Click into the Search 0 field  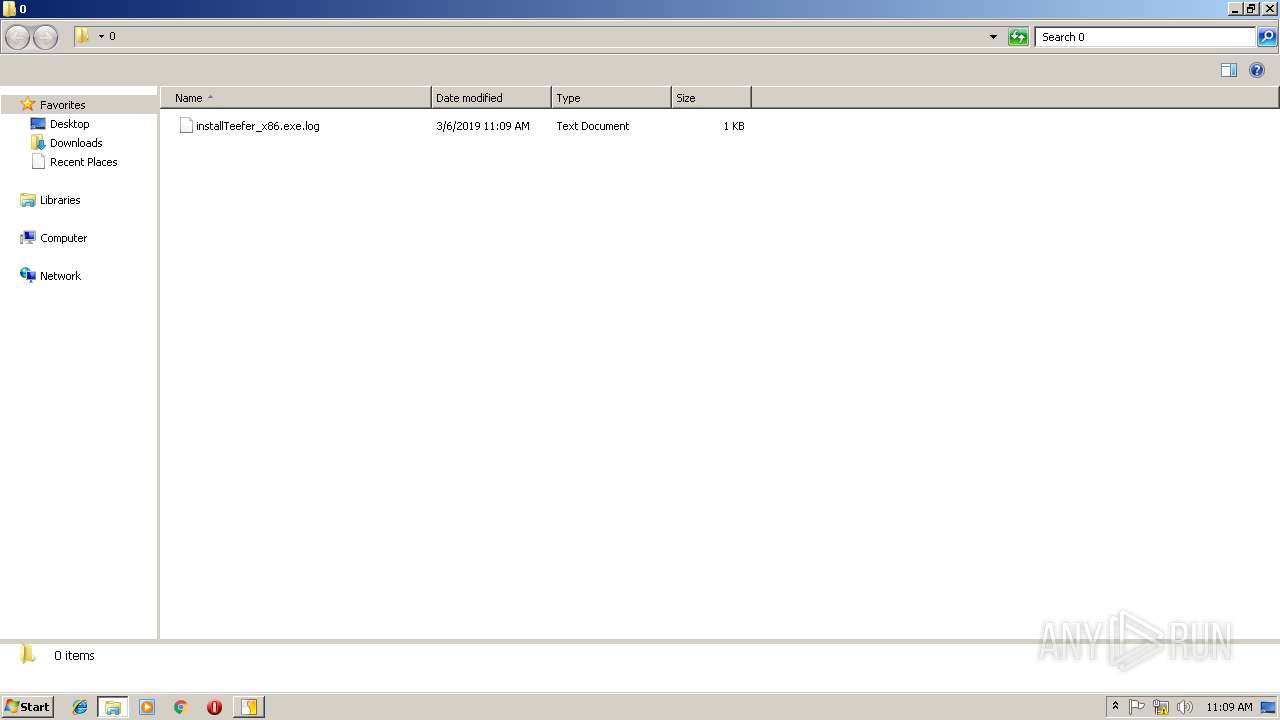point(1144,37)
